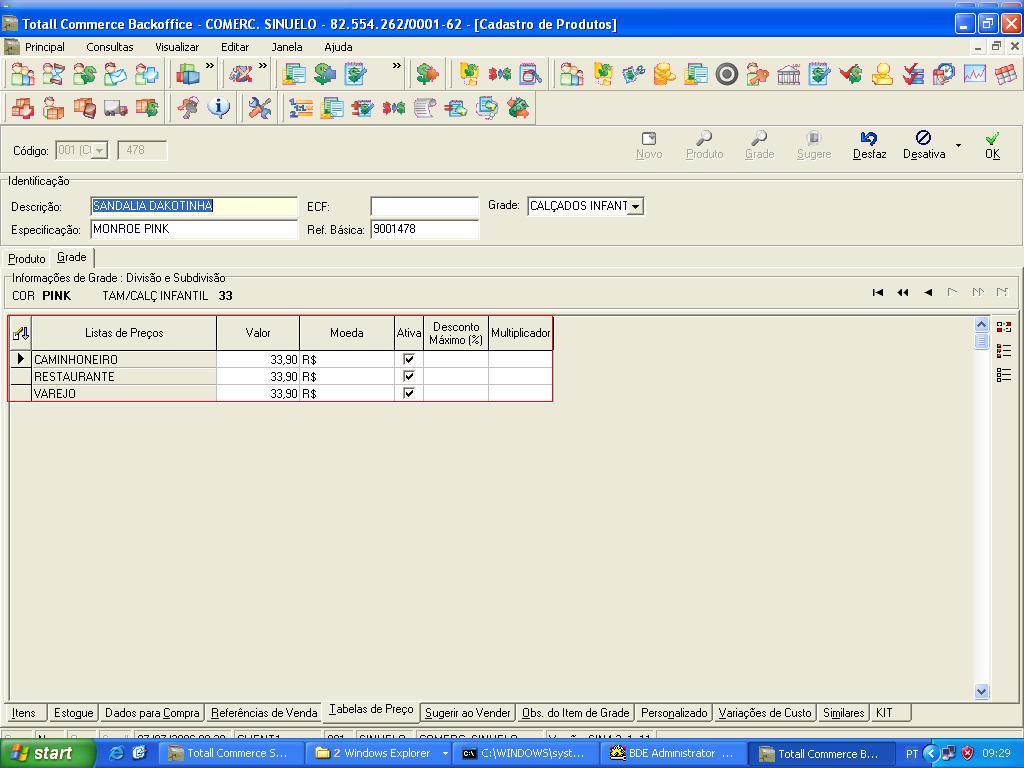The height and width of the screenshot is (768, 1024).
Task: Toggle Ativa checkbox in RESTAURANTE row
Action: pos(408,376)
